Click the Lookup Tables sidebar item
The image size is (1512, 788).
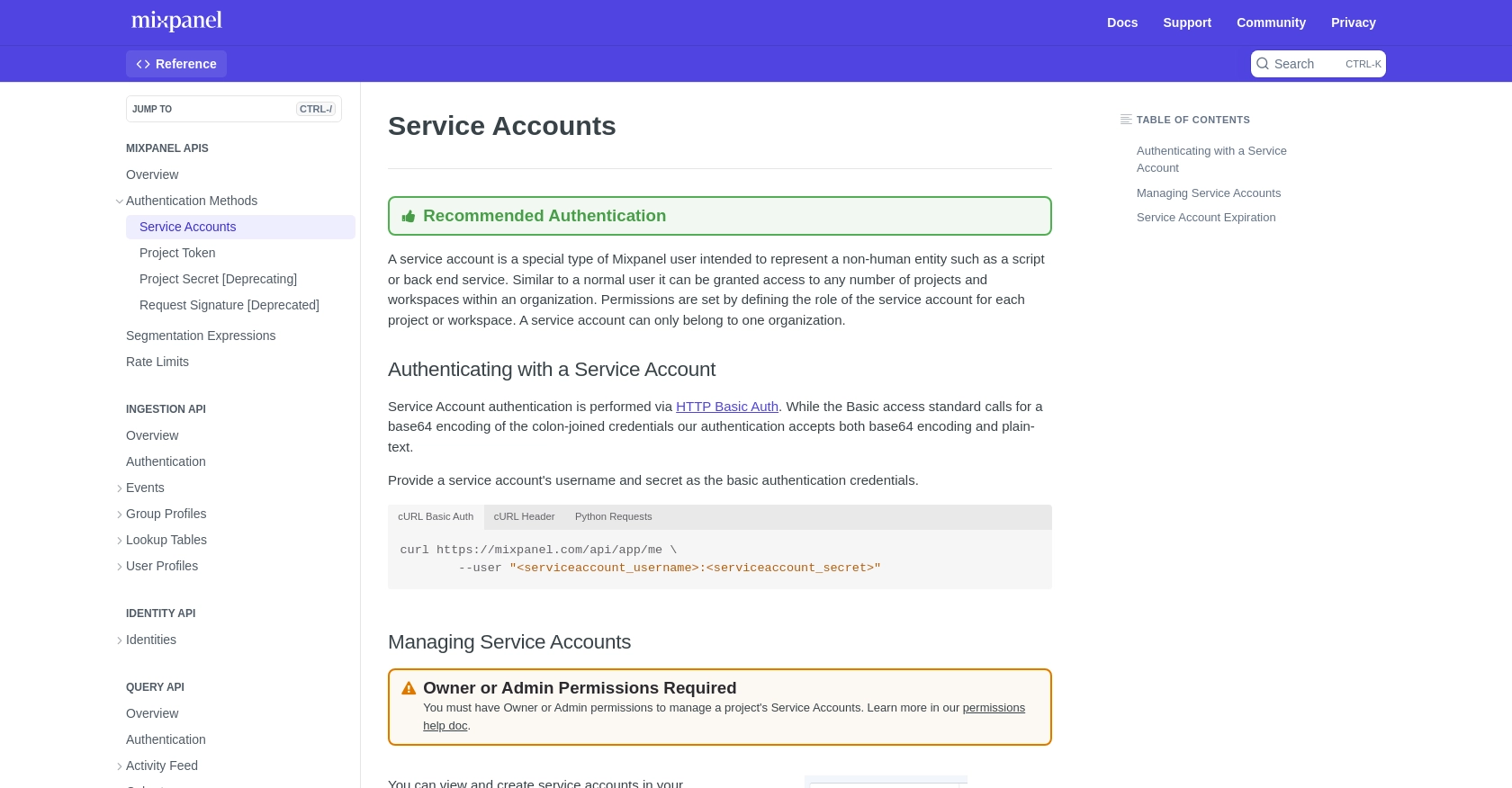point(166,540)
